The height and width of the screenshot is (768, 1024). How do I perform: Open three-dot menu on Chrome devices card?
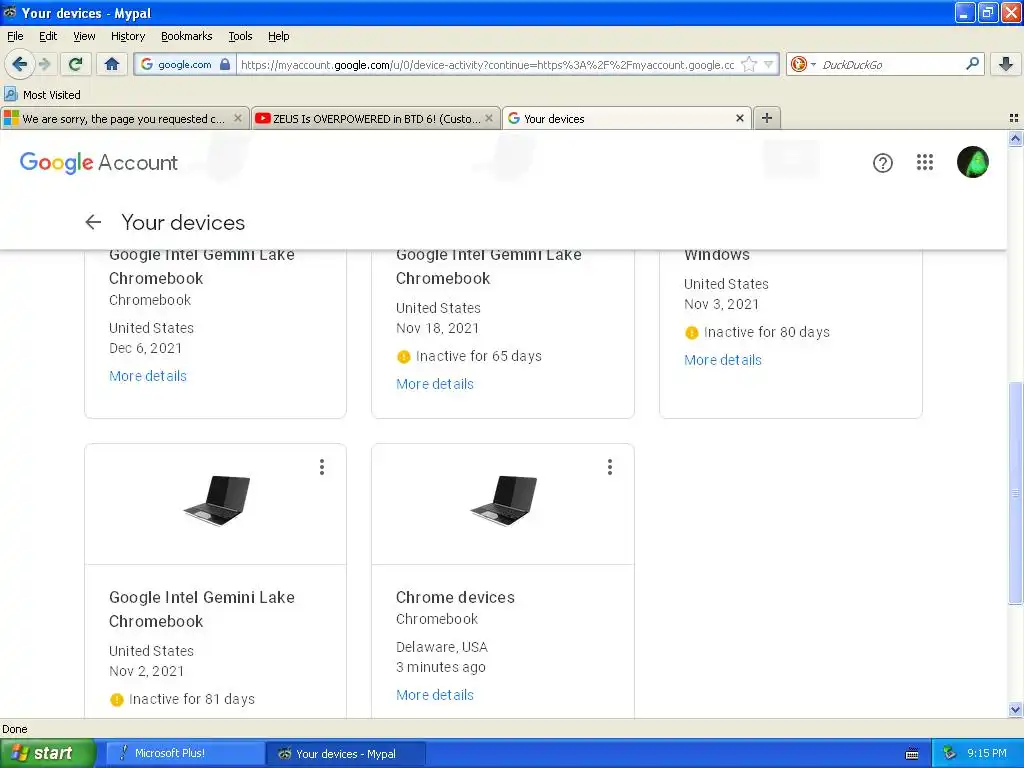609,467
